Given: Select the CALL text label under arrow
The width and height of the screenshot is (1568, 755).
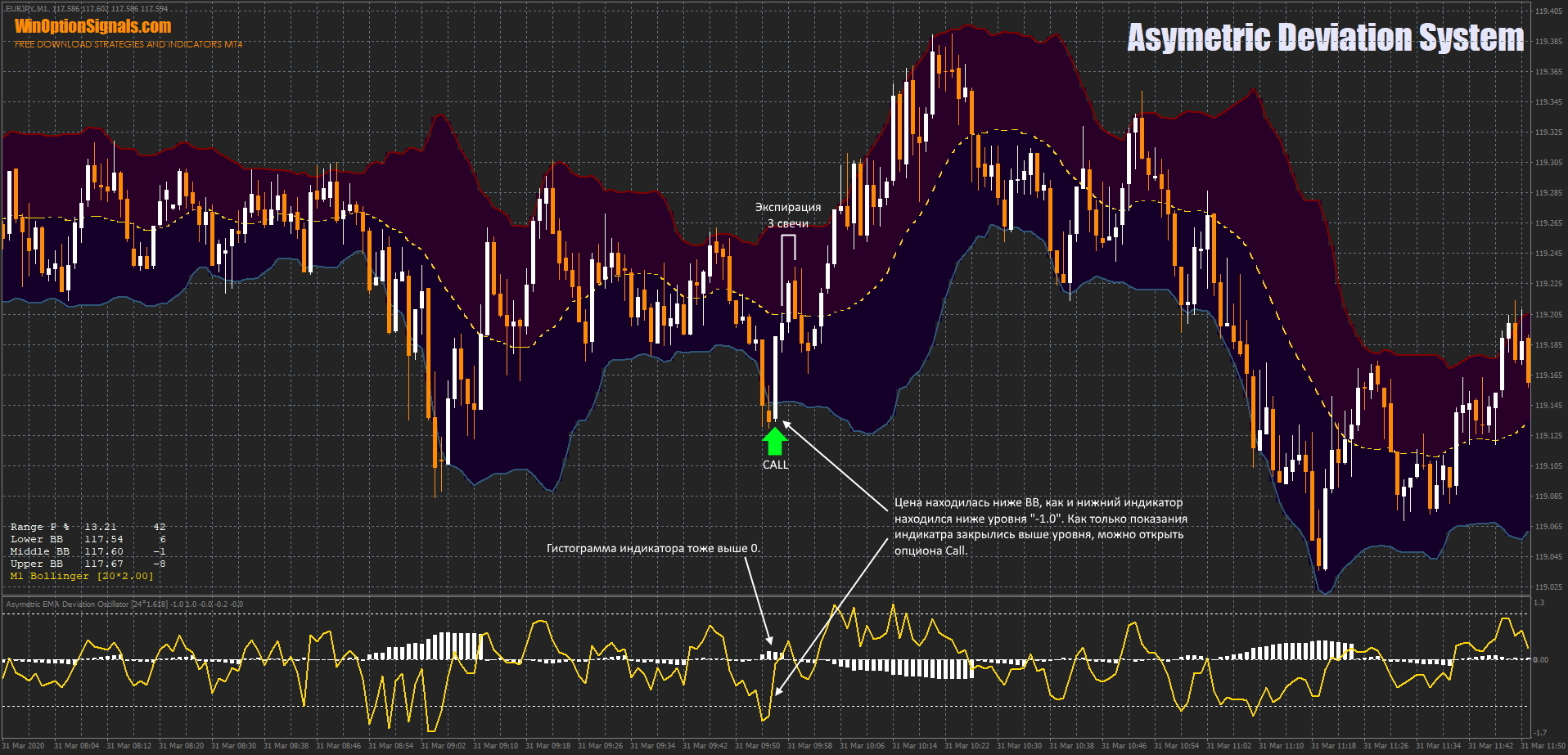Looking at the screenshot, I should click(x=775, y=465).
